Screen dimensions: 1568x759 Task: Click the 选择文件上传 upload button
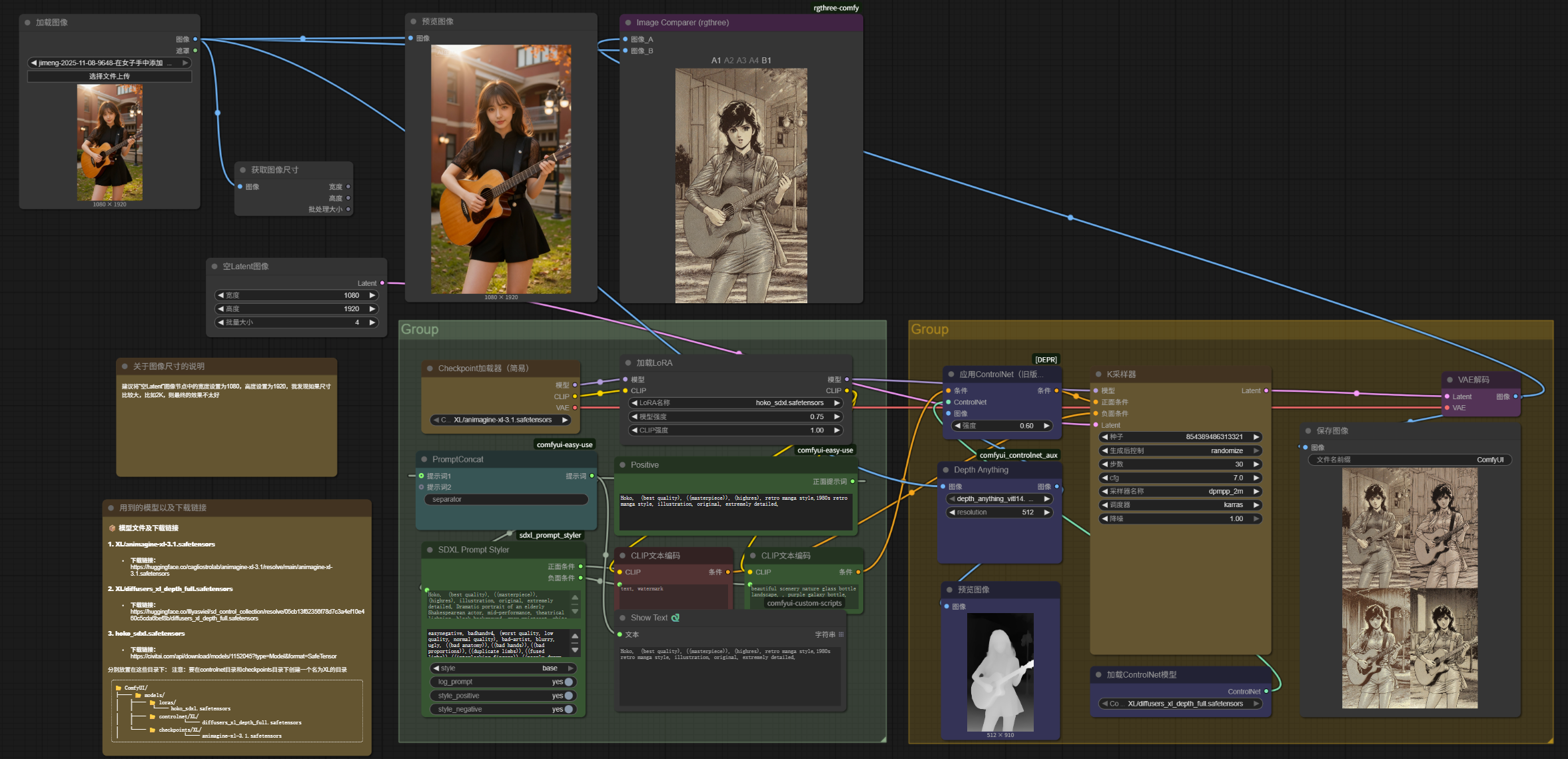[x=109, y=77]
